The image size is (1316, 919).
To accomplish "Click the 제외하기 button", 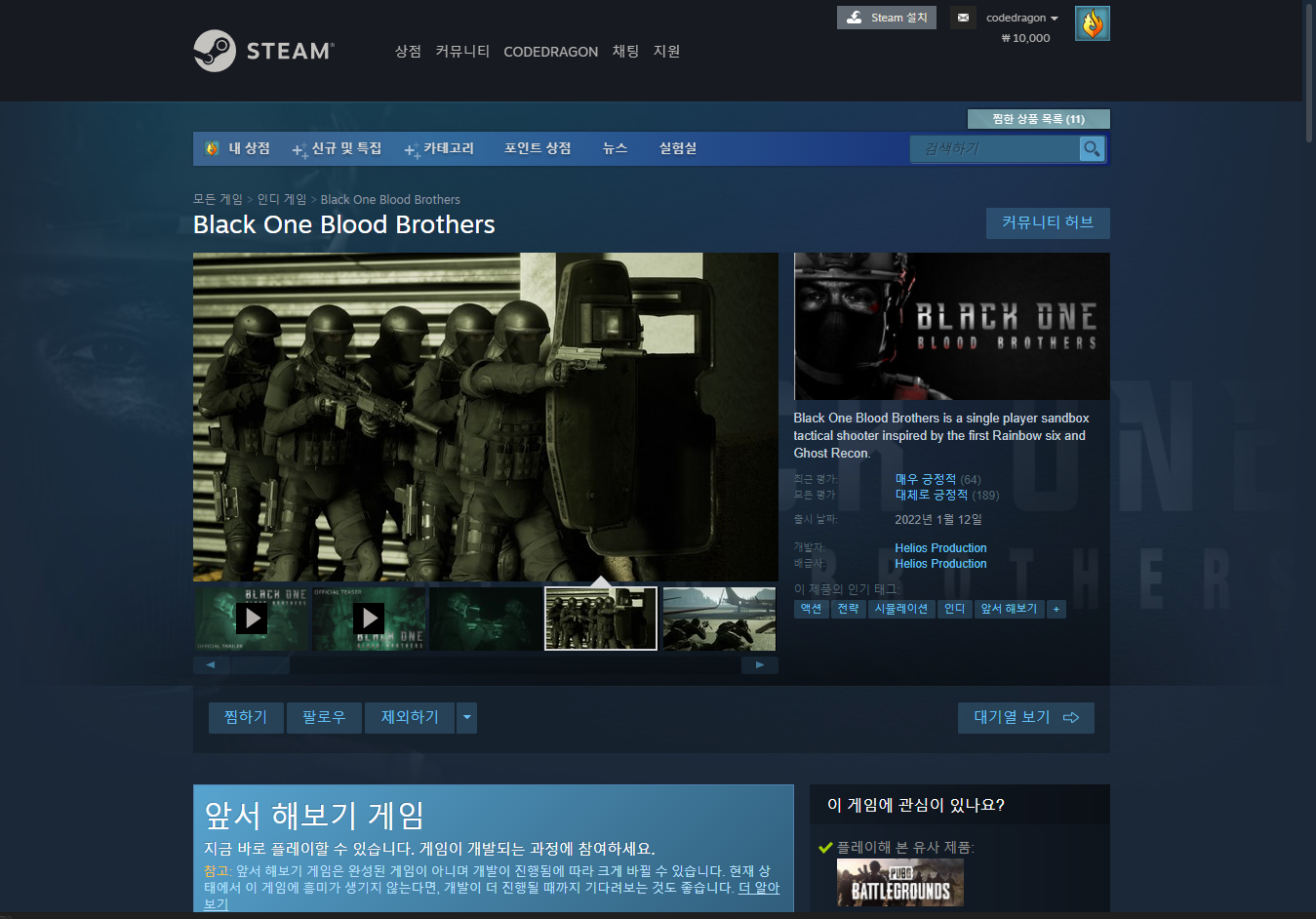I will pos(410,717).
